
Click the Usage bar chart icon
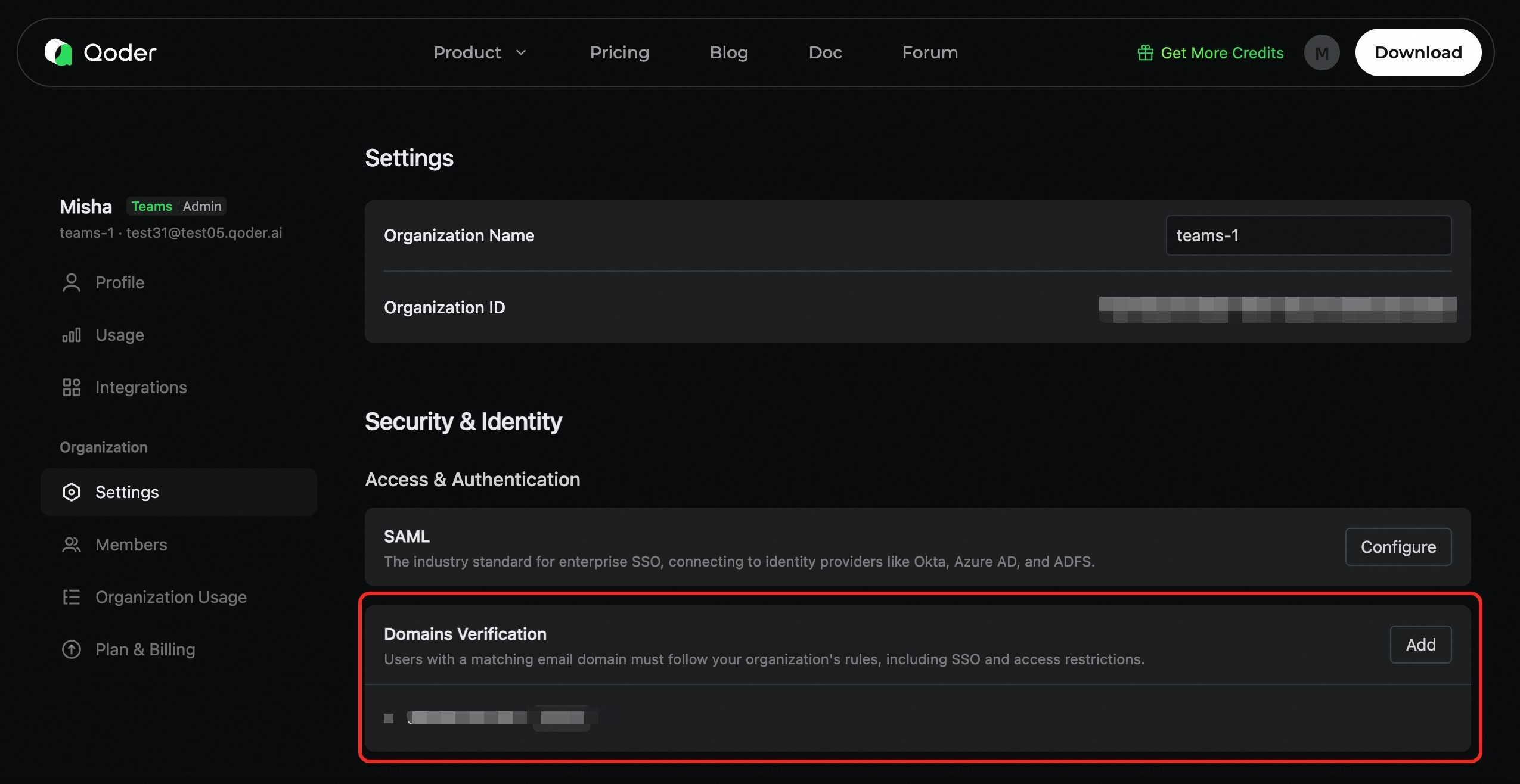tap(71, 335)
